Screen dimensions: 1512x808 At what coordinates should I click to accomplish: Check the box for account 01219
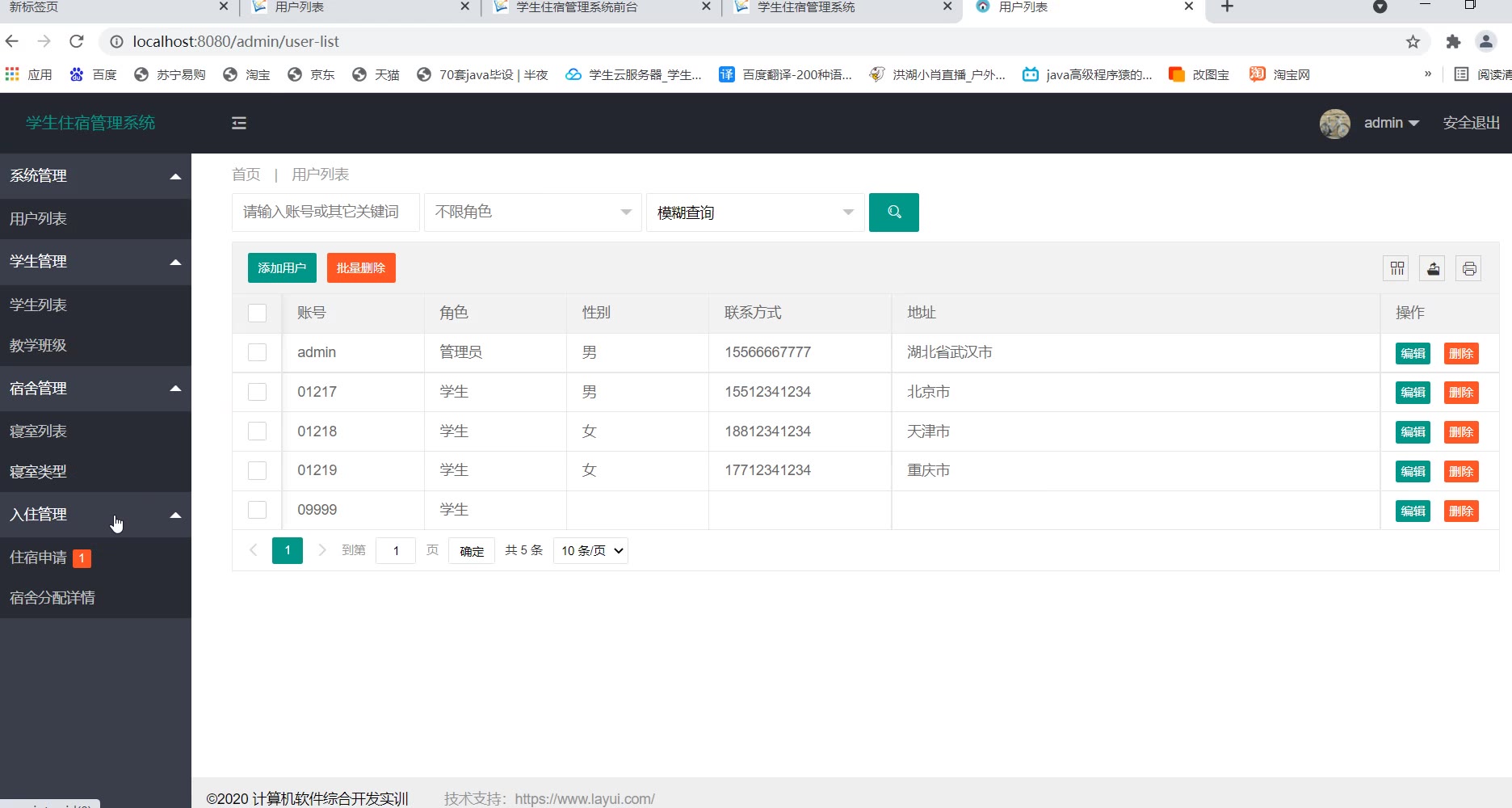point(257,471)
